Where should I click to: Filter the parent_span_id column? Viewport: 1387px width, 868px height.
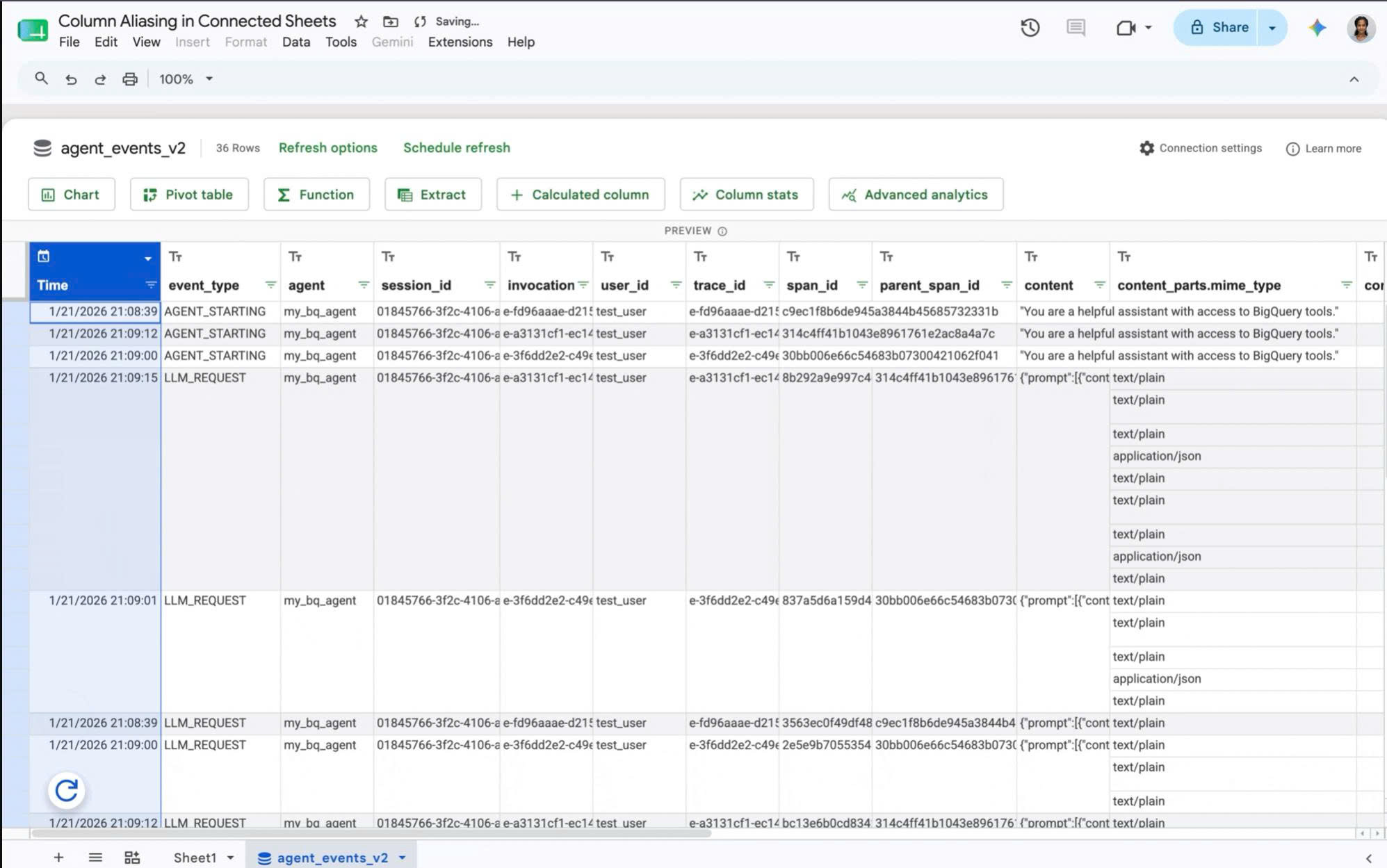point(1007,285)
